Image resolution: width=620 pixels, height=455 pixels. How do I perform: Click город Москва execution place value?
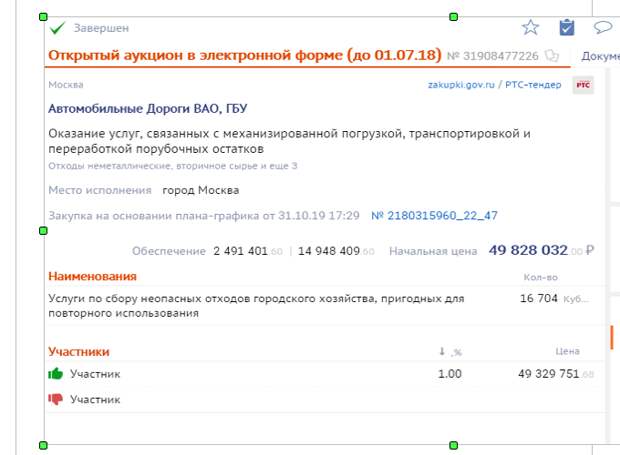tap(201, 190)
